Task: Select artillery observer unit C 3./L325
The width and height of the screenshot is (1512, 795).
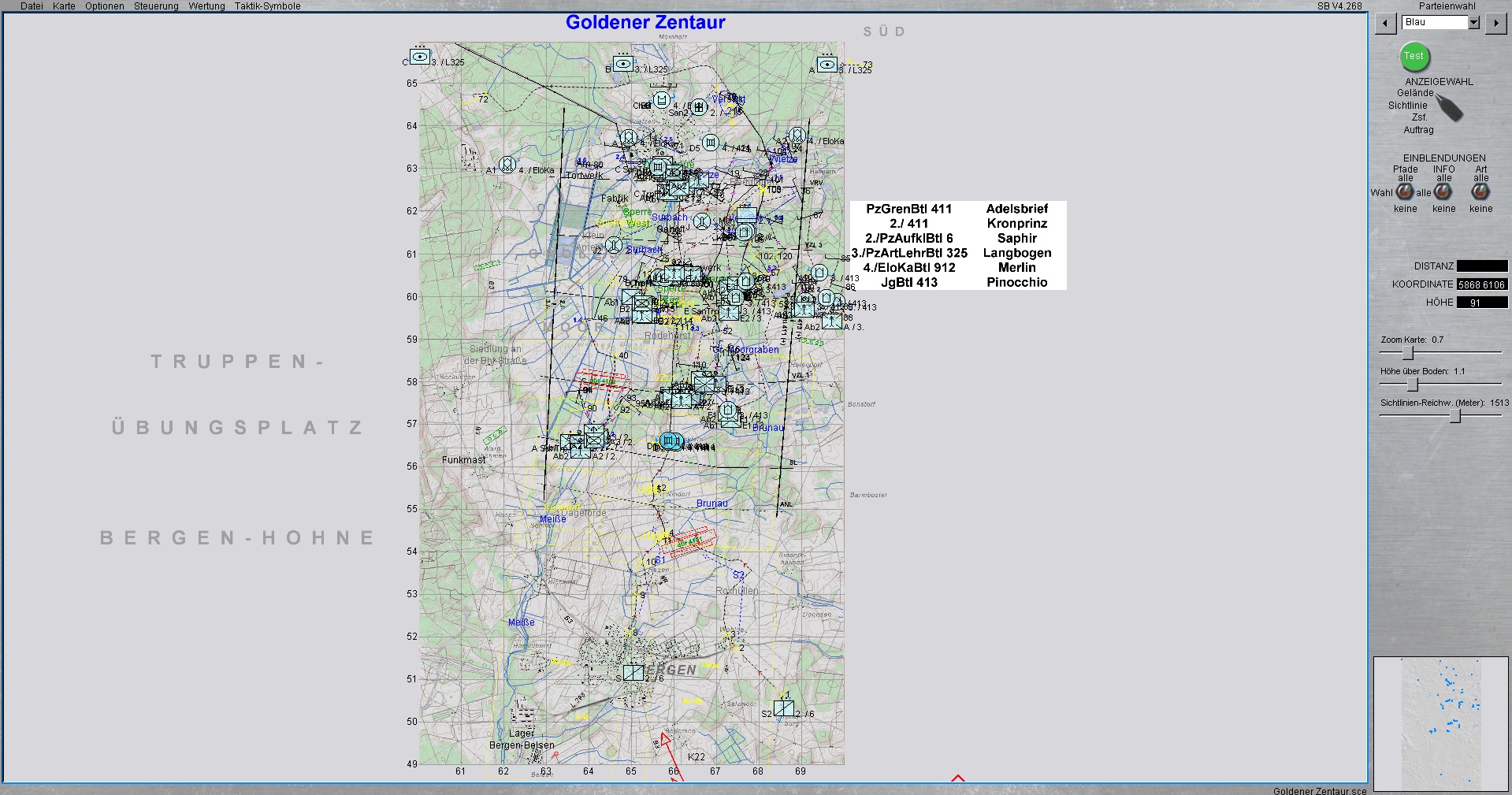Action: coord(420,57)
